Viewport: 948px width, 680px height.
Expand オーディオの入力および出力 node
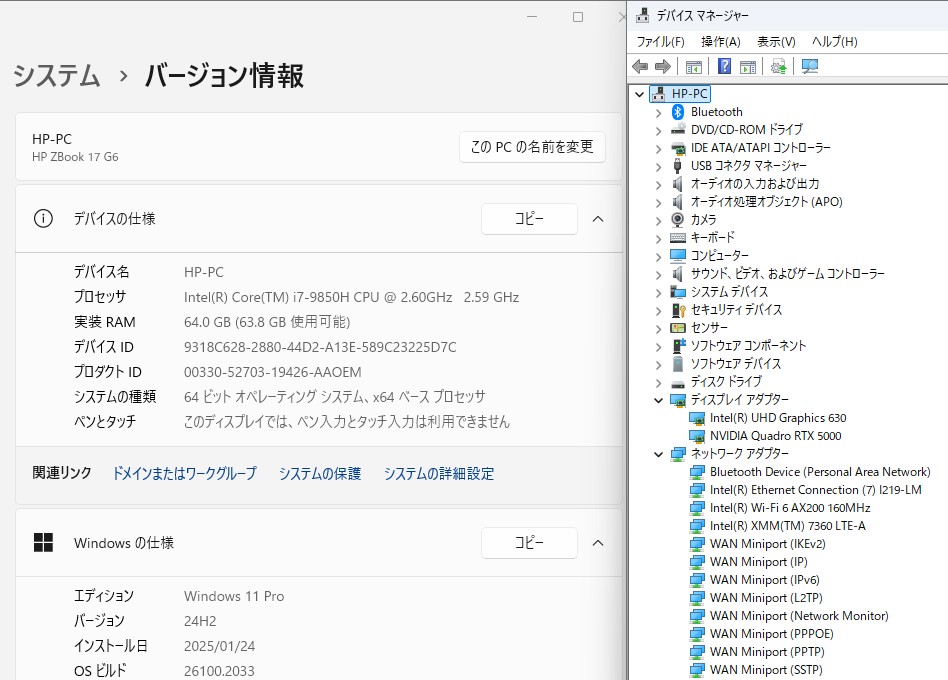pos(658,184)
